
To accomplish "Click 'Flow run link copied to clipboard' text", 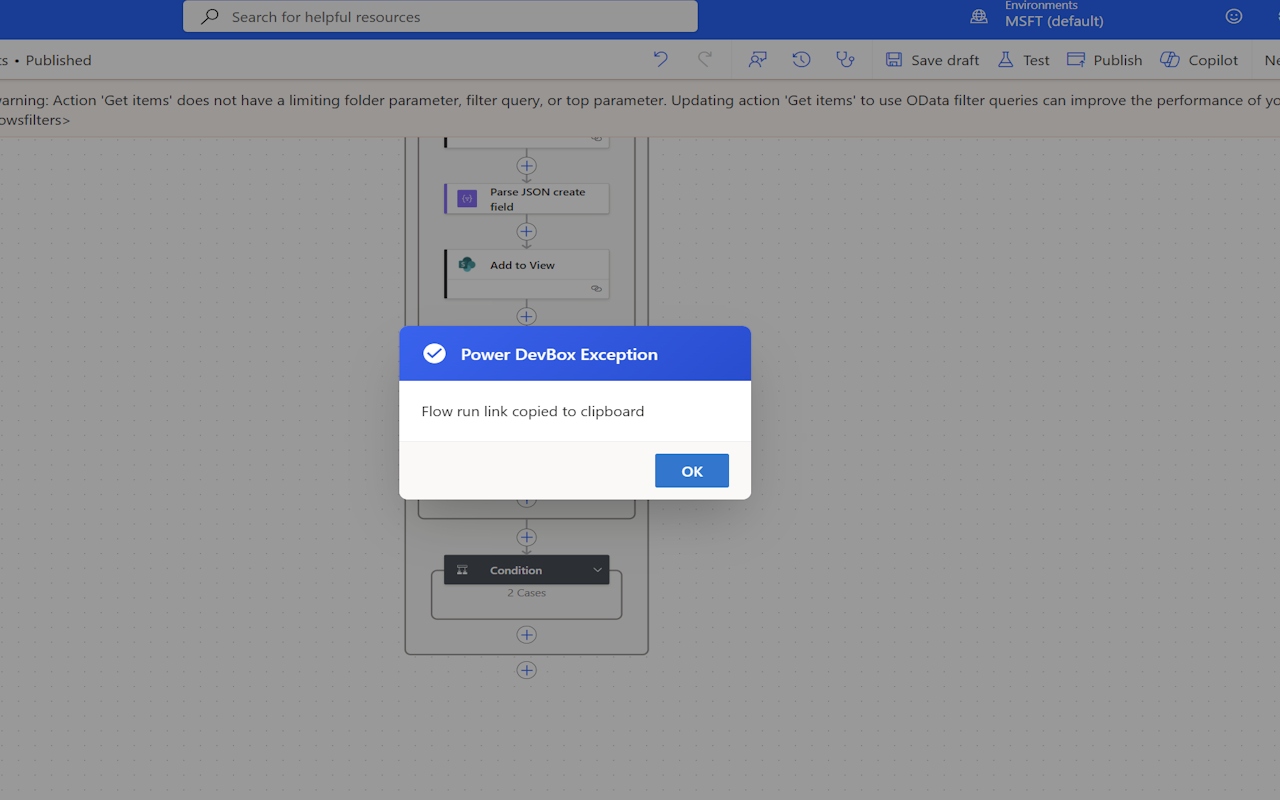I will (532, 411).
